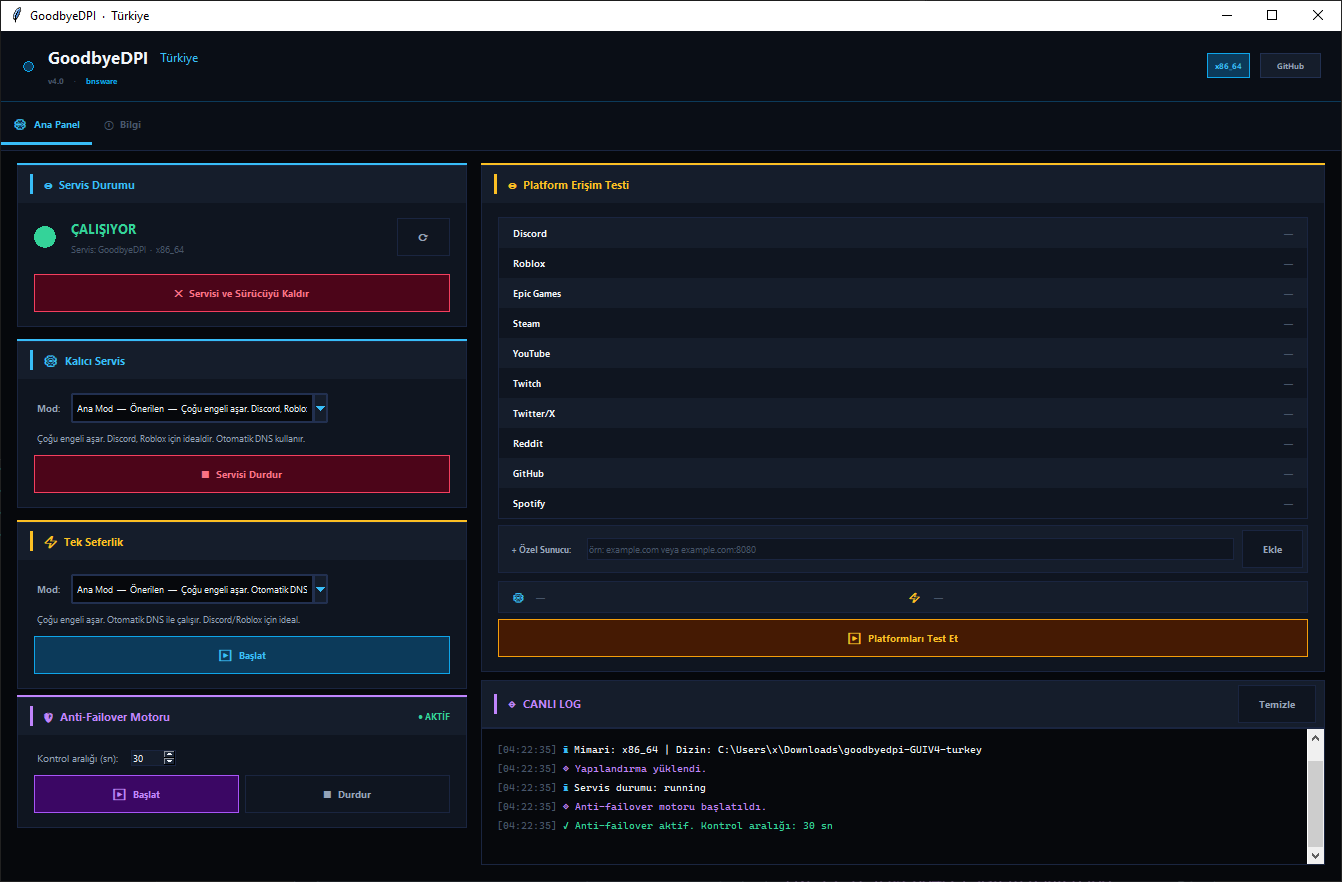1342x882 pixels.
Task: Decrease the Kontrol aralığı value with down arrow
Action: [x=169, y=762]
